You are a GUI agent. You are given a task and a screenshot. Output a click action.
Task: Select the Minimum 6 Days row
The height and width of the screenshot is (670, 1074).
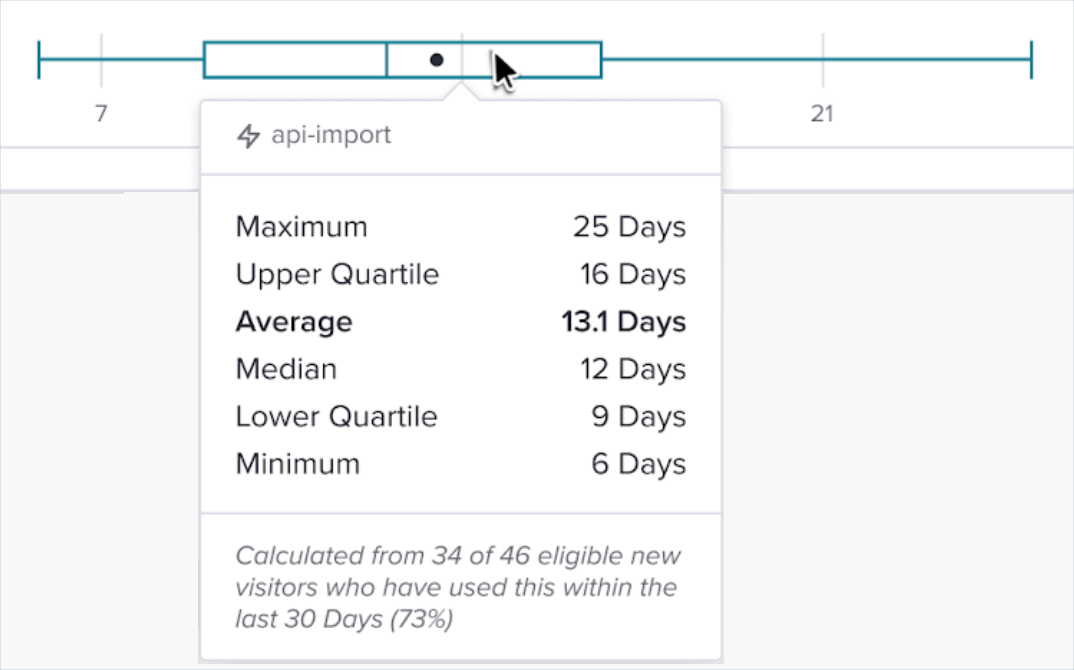460,464
